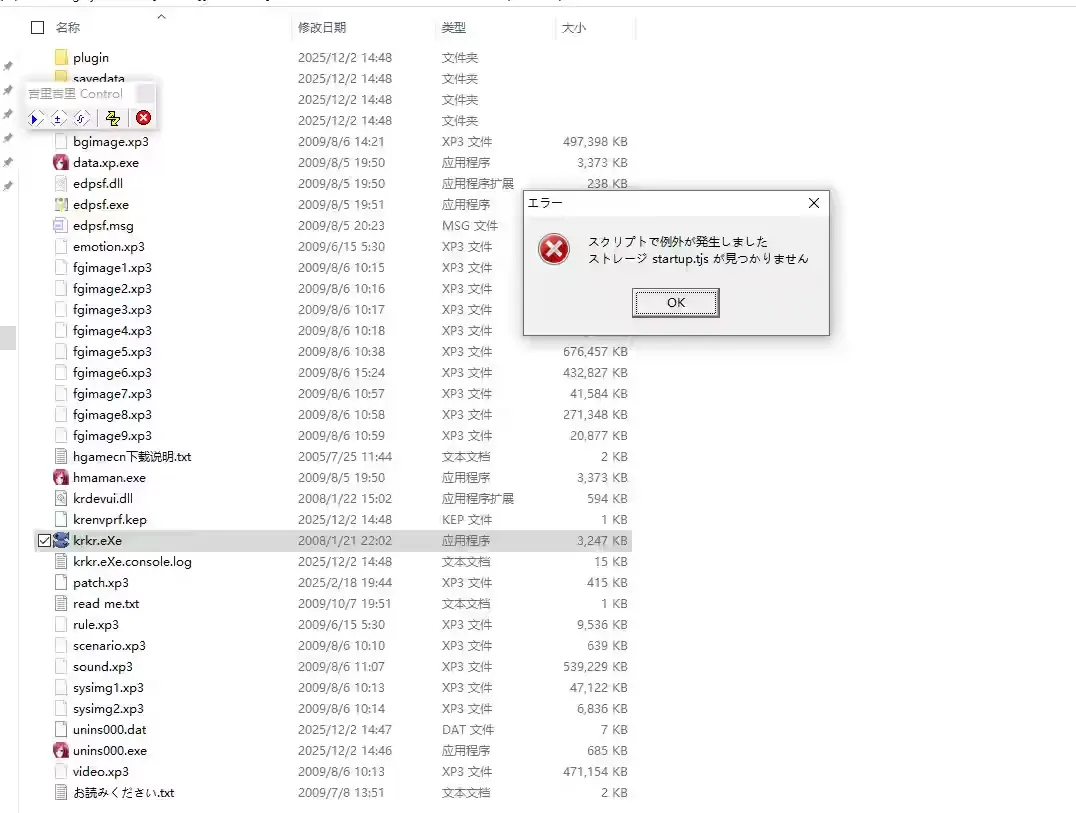Click the patch.xp3 file icon
This screenshot has height=813, width=1076.
61,582
